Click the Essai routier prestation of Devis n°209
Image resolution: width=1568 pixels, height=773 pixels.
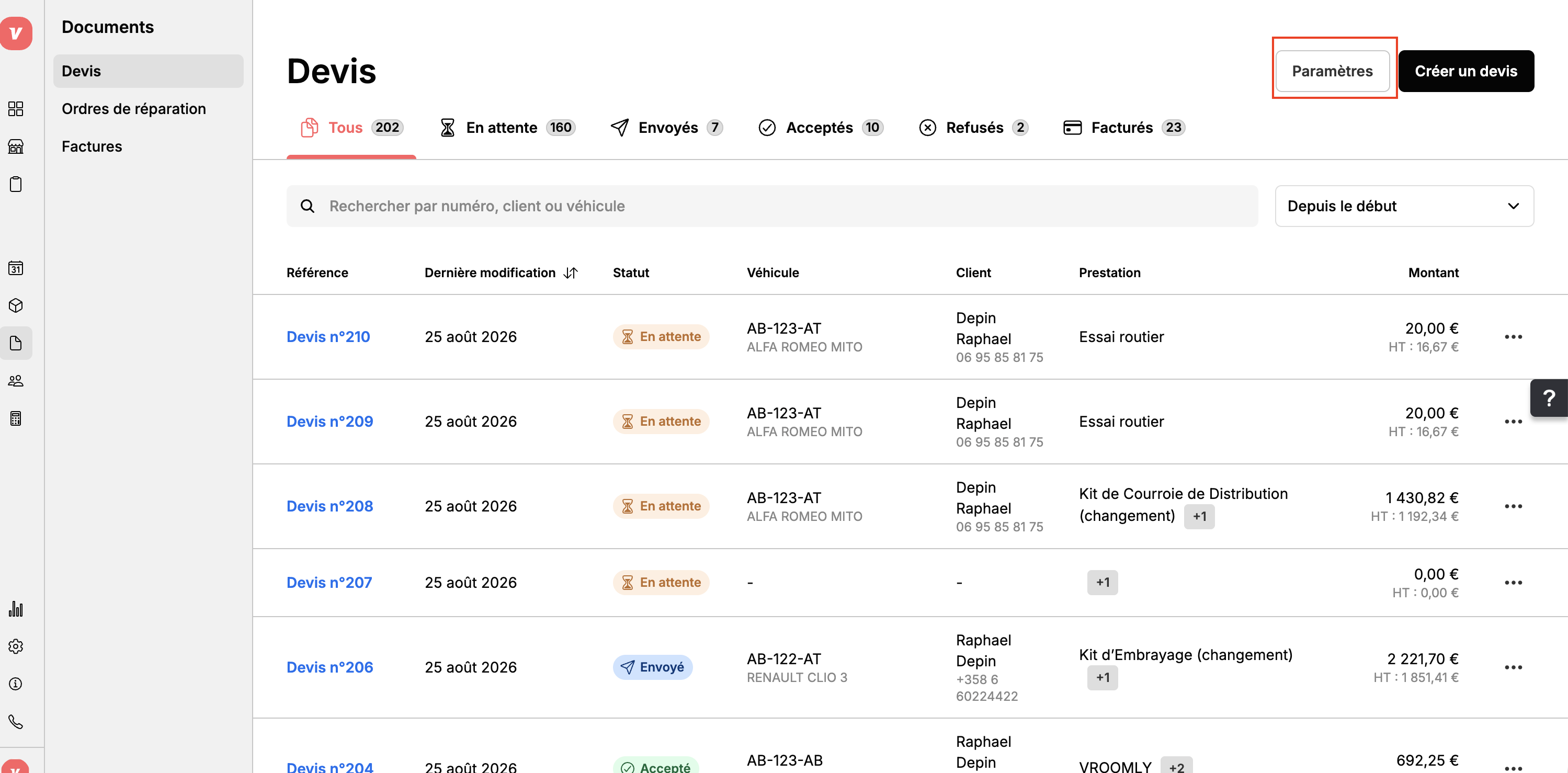click(1121, 421)
